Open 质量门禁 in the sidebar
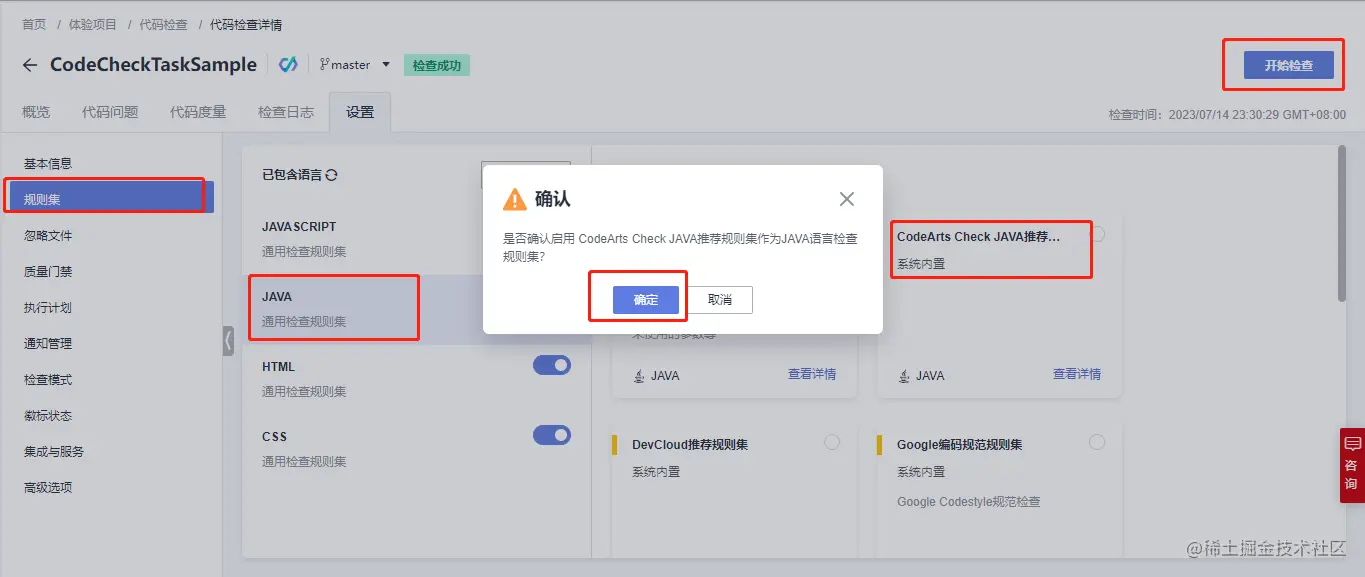Screen dimensions: 1365x577 pyautogui.click(x=48, y=272)
